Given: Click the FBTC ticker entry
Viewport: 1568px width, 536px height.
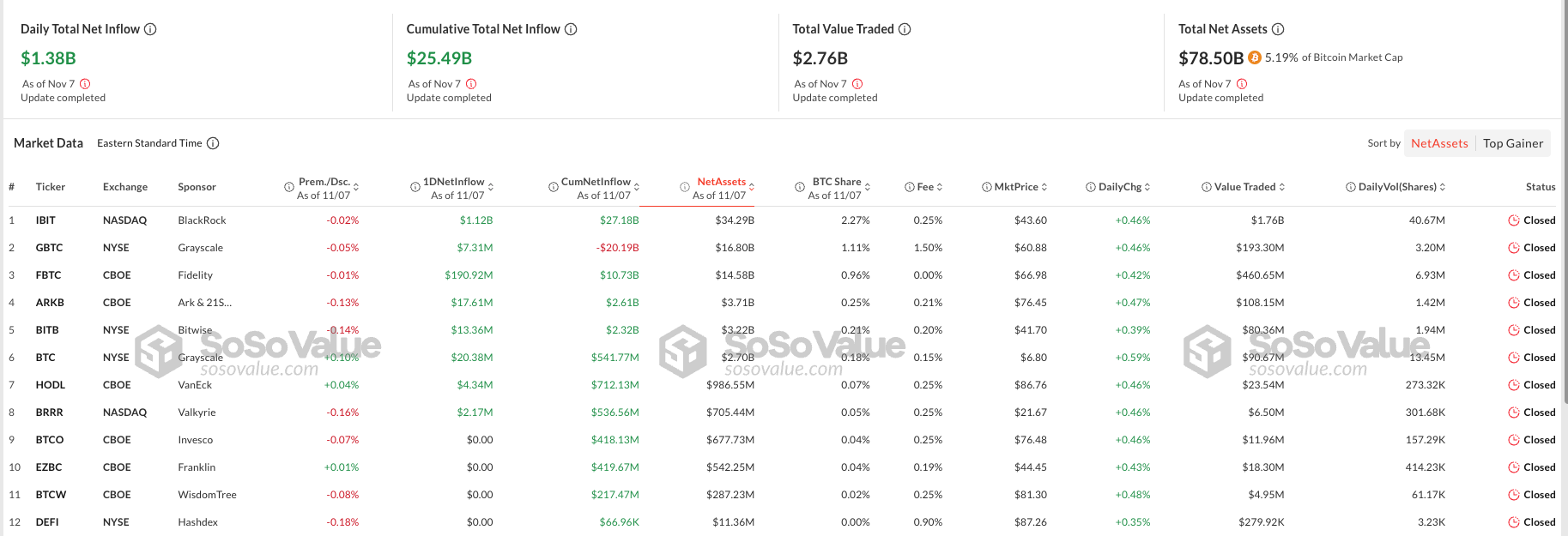Looking at the screenshot, I should click(x=48, y=275).
